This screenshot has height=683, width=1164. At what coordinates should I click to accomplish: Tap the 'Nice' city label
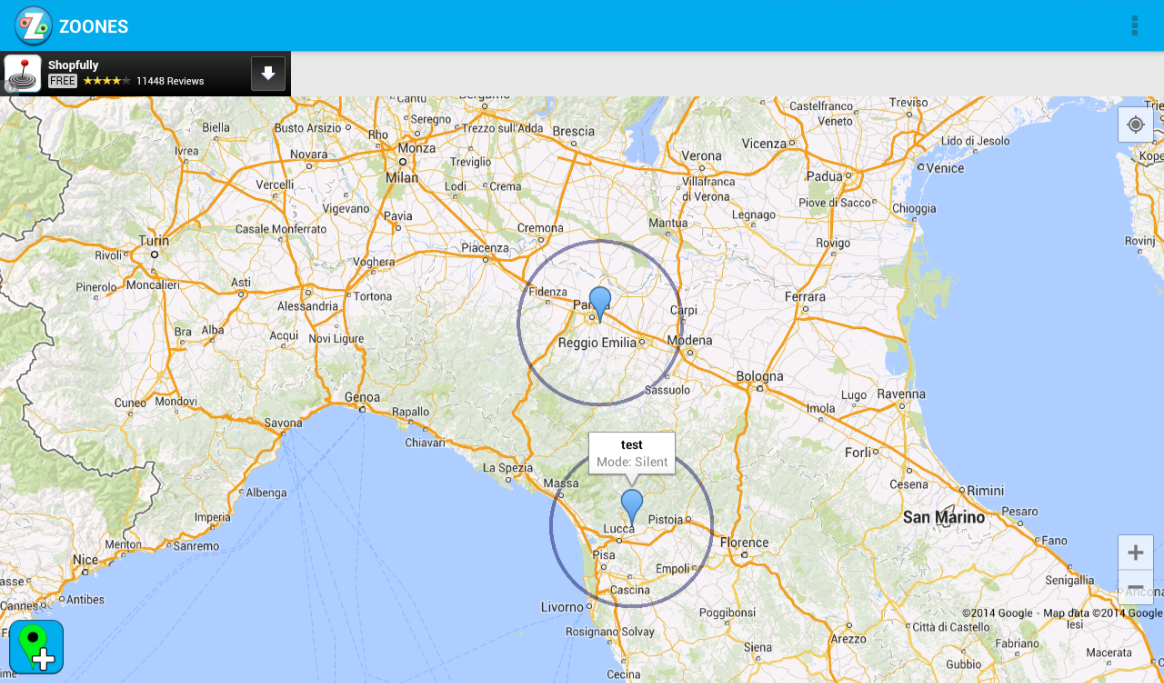click(x=85, y=560)
